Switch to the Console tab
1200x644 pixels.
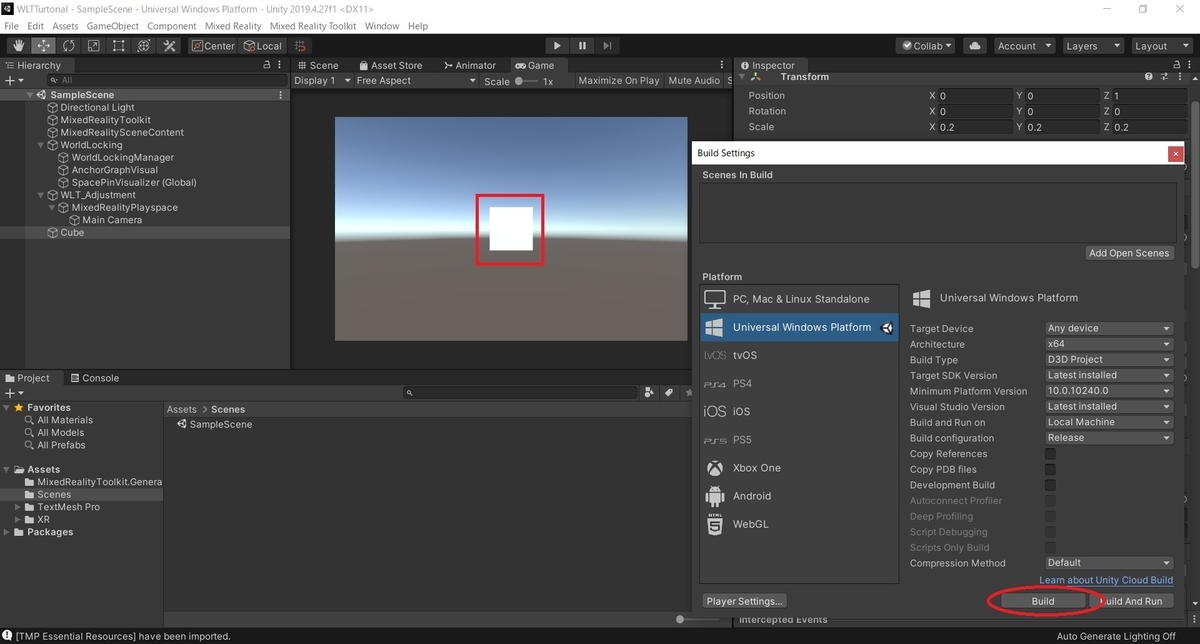(94, 378)
